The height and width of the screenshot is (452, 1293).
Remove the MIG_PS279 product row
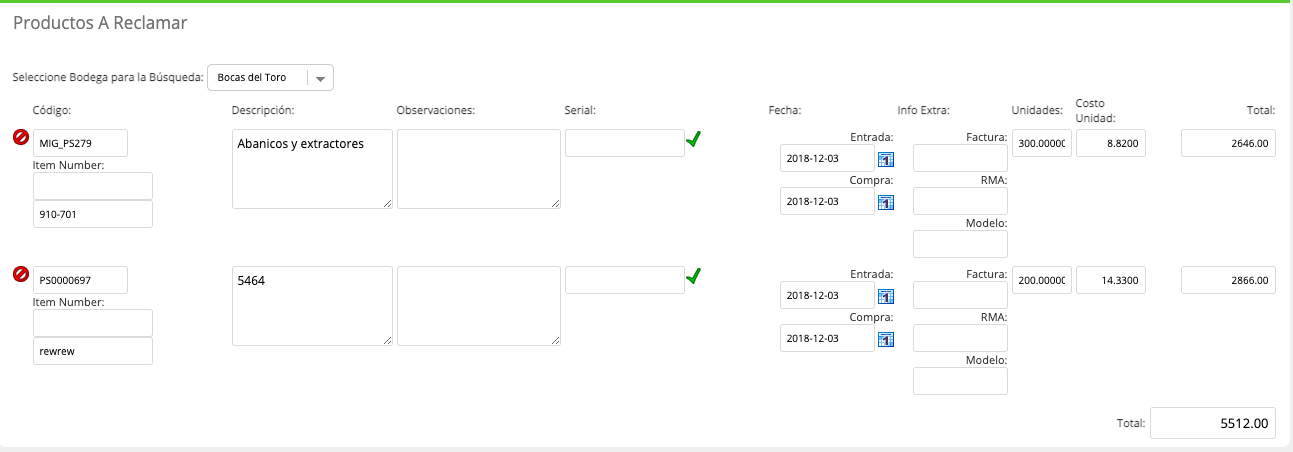pos(20,138)
